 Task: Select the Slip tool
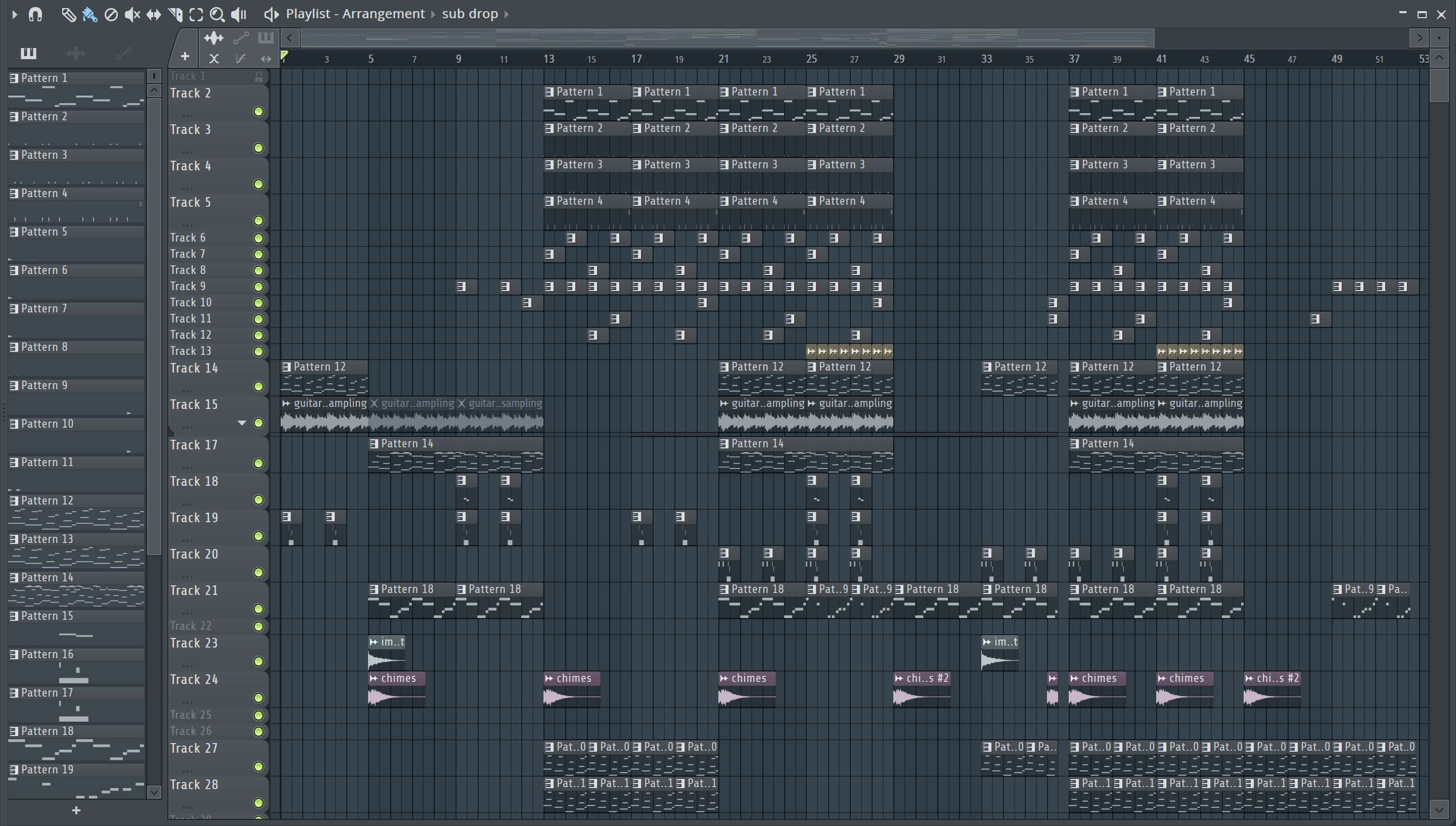(x=153, y=14)
